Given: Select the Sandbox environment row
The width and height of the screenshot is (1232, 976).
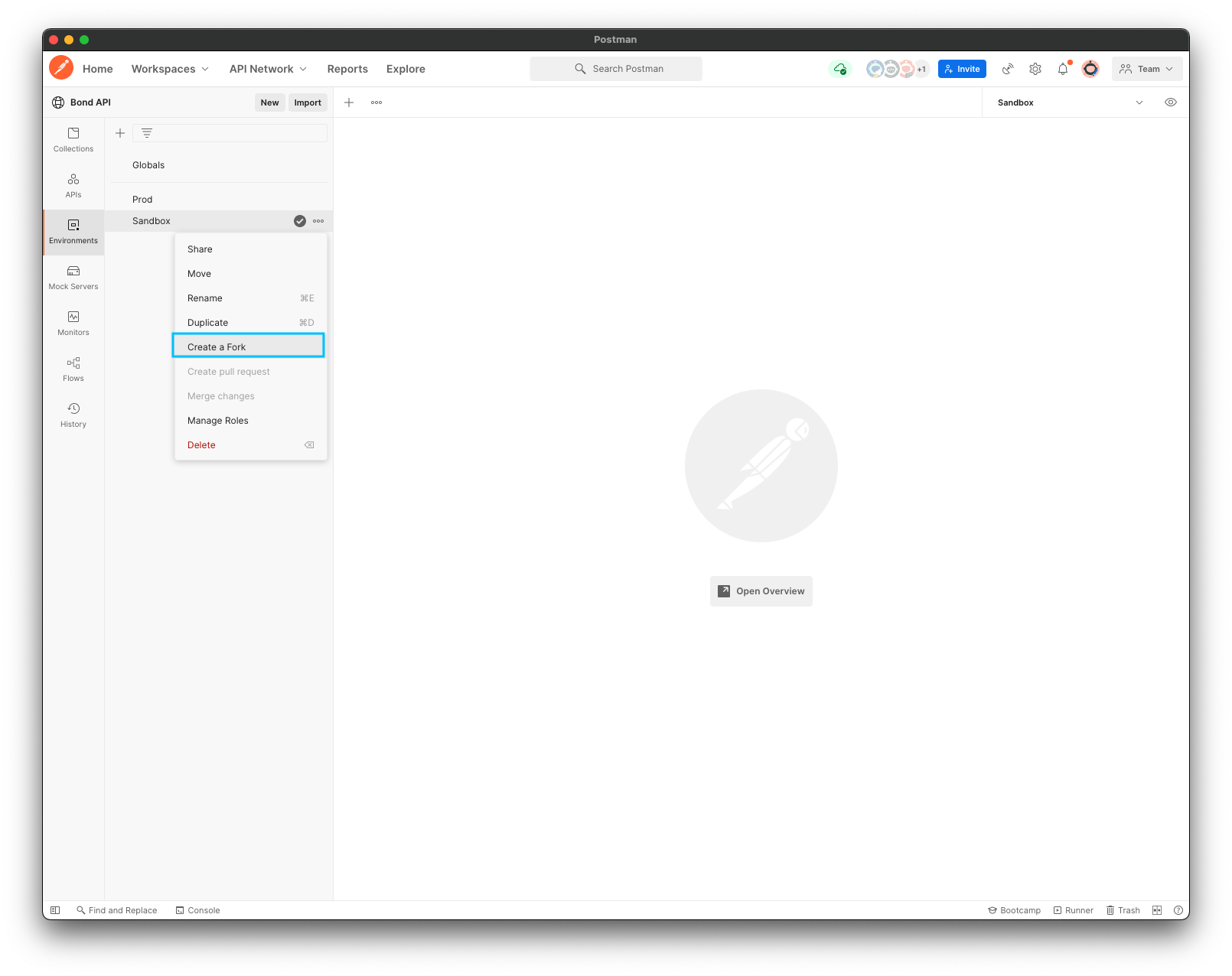Looking at the screenshot, I should (x=219, y=221).
